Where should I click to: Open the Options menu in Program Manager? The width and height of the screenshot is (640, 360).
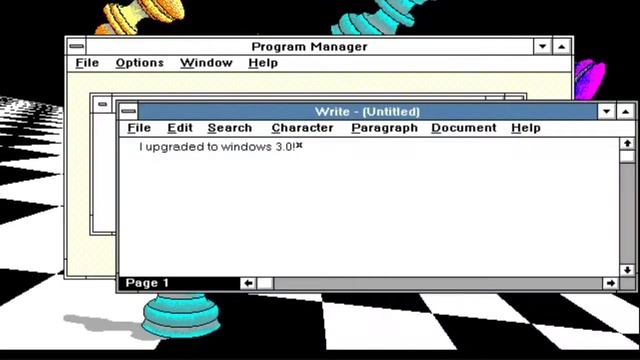point(140,63)
